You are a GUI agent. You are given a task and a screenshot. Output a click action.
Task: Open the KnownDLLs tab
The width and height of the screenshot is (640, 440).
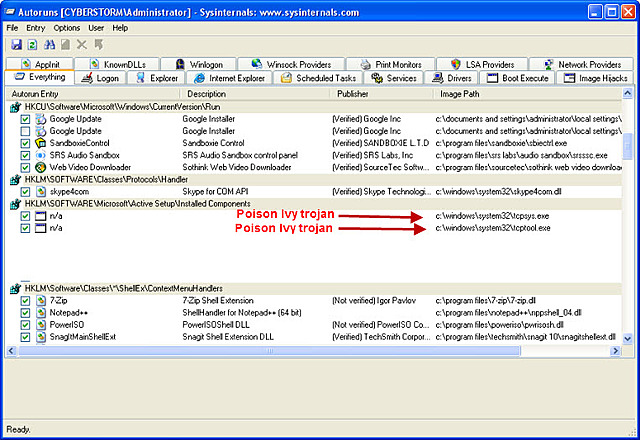(x=117, y=64)
